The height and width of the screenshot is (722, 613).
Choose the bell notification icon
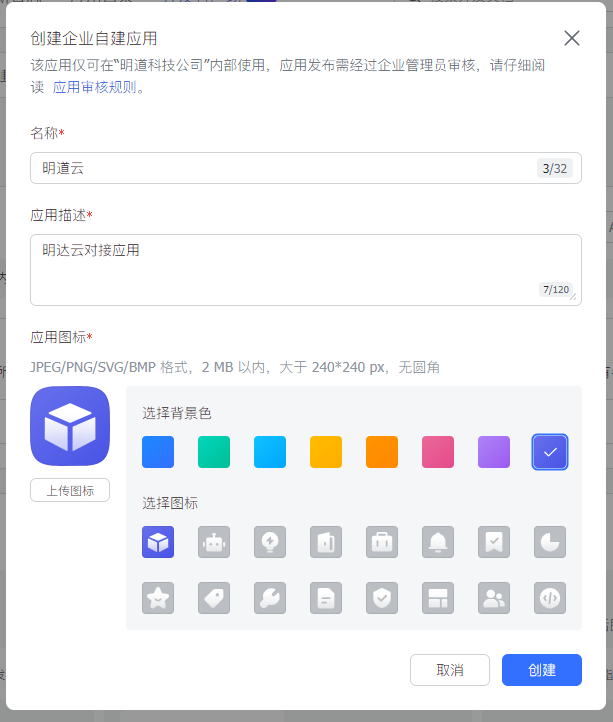click(438, 542)
